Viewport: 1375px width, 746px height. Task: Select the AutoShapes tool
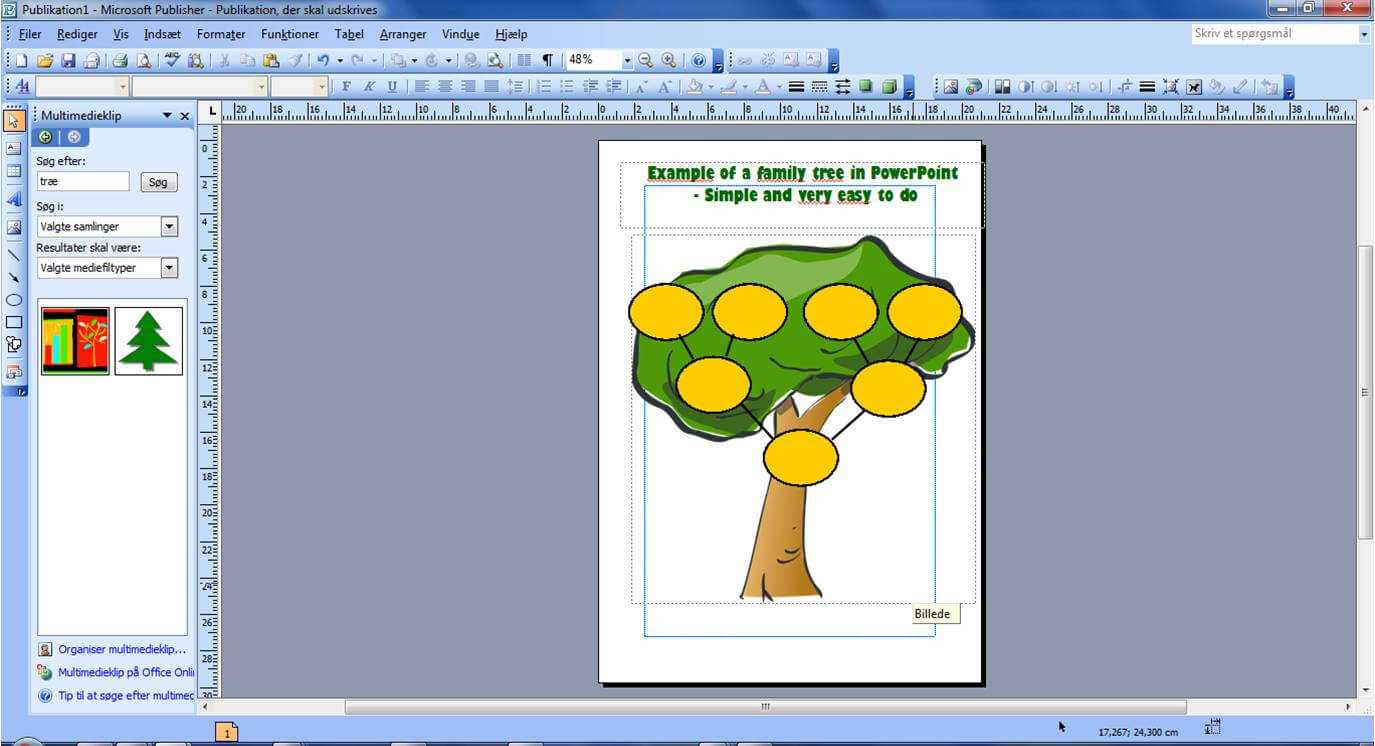14,344
